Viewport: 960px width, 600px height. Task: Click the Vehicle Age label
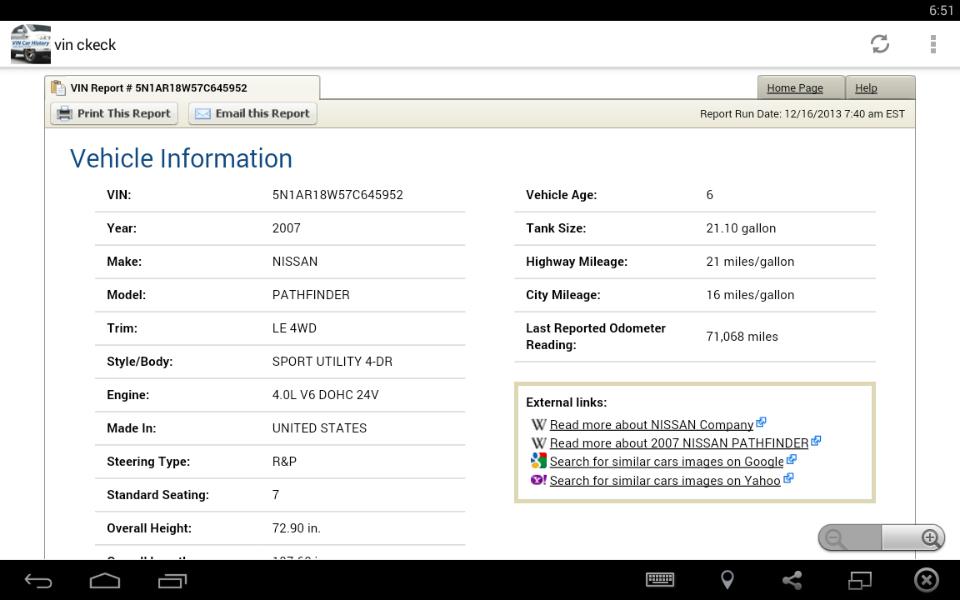coord(561,195)
